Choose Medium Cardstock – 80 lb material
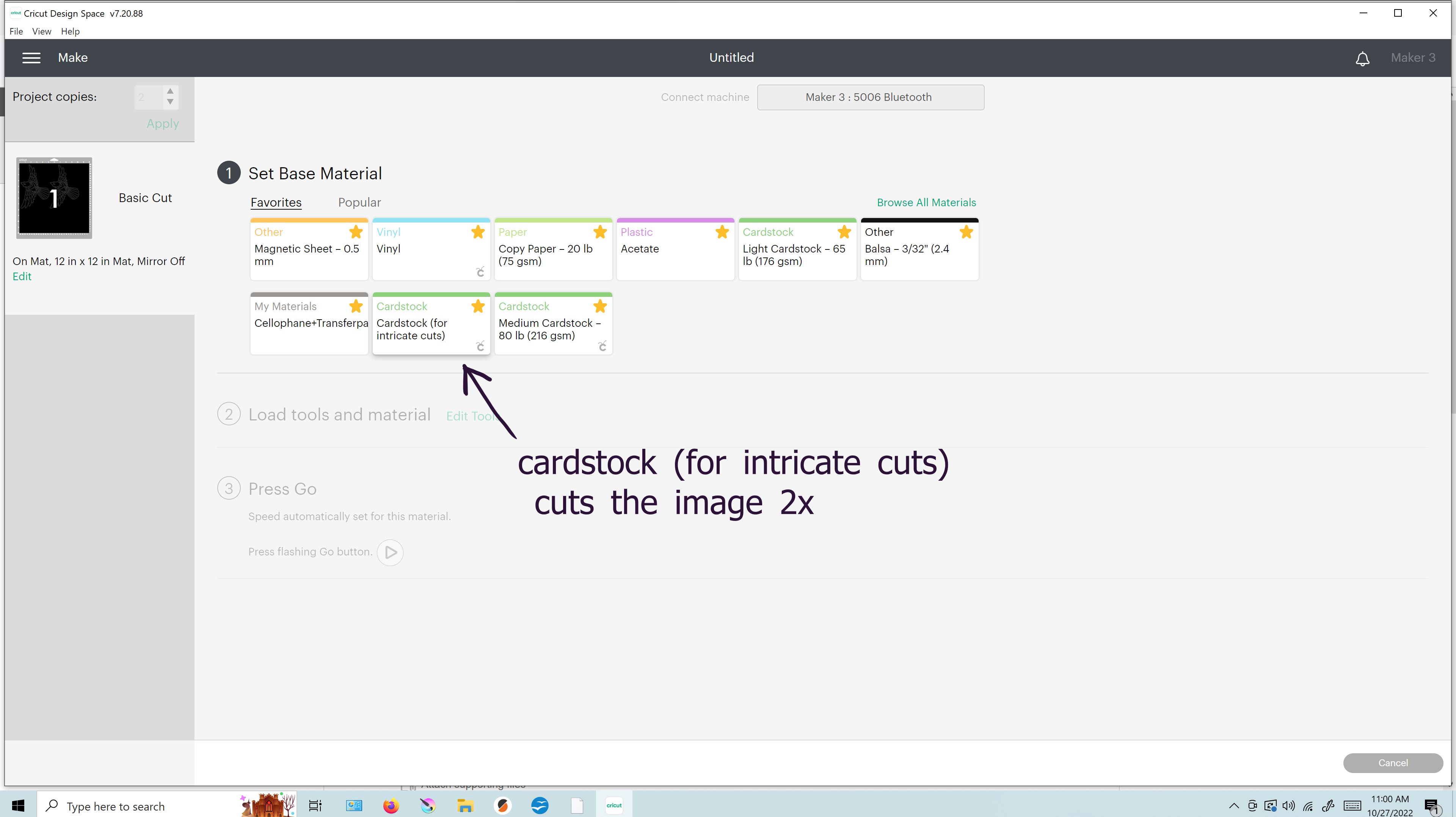This screenshot has width=1456, height=817. click(x=553, y=324)
